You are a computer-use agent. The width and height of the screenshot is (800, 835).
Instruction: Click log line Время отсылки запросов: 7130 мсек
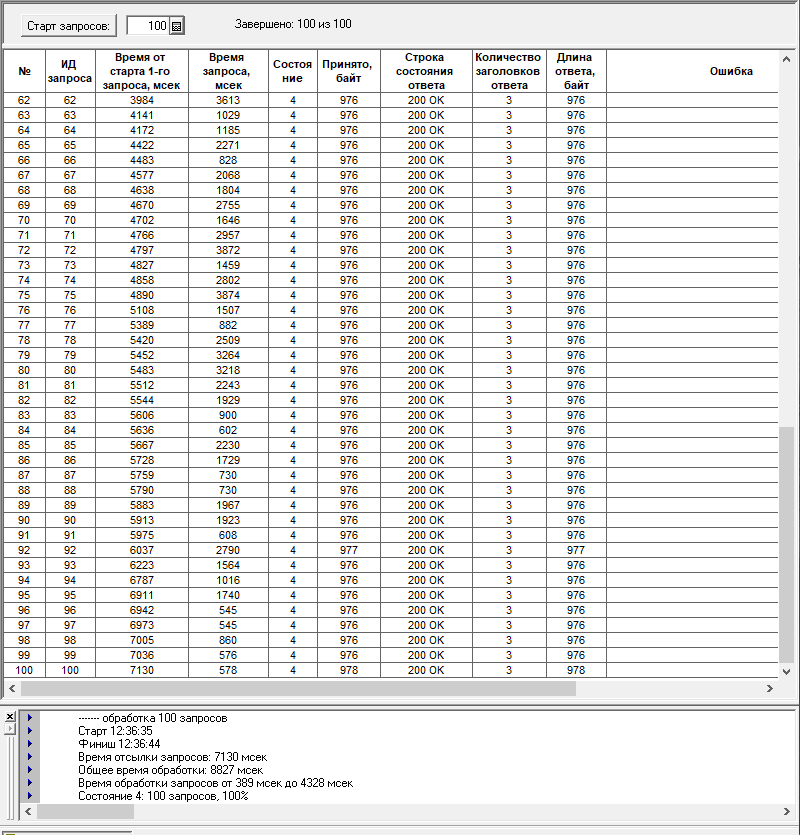pyautogui.click(x=173, y=757)
